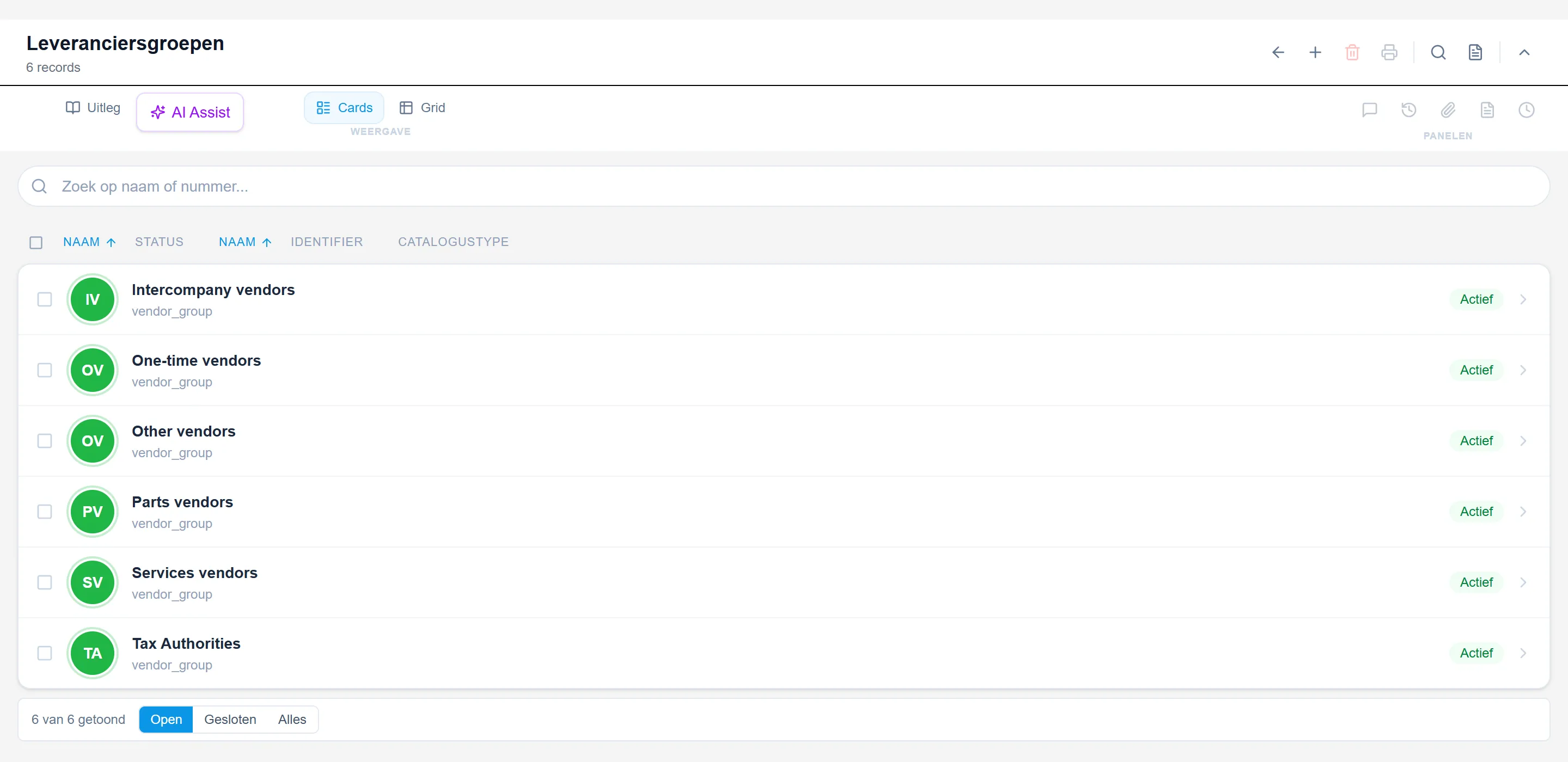Expand the One-time vendors row chevron
The image size is (1568, 762).
tap(1523, 370)
